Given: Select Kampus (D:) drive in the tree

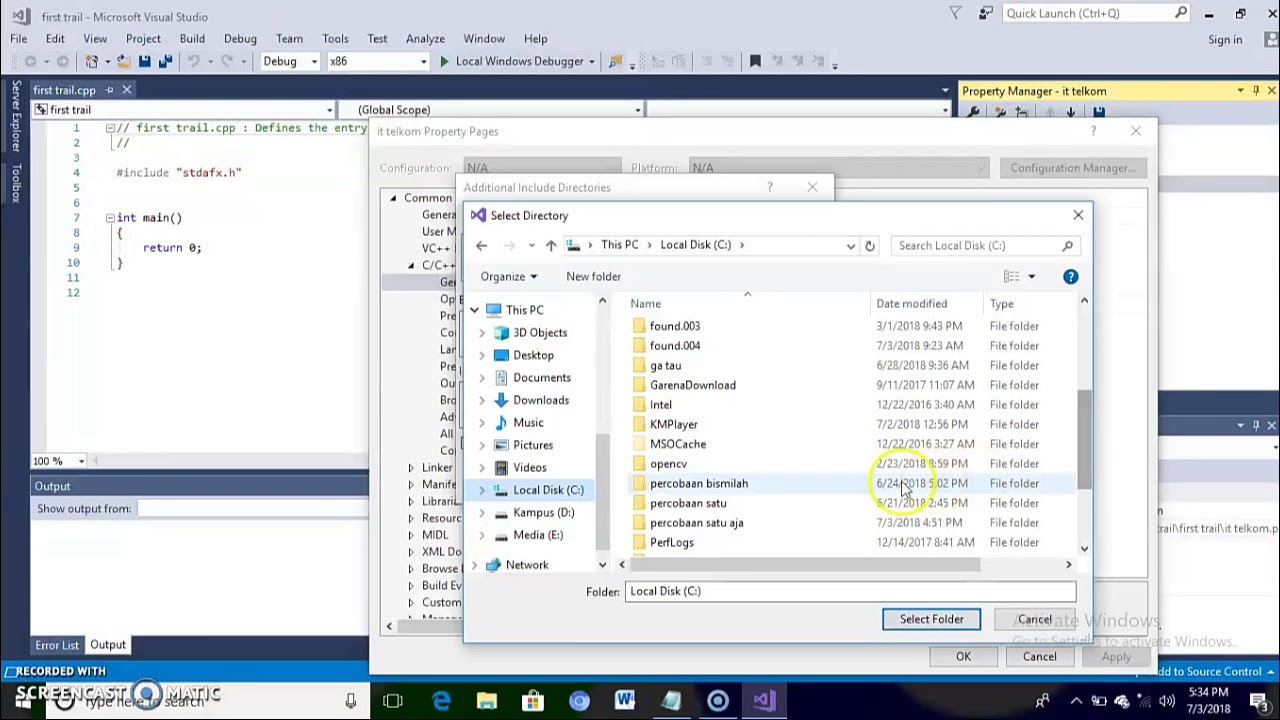Looking at the screenshot, I should 543,512.
